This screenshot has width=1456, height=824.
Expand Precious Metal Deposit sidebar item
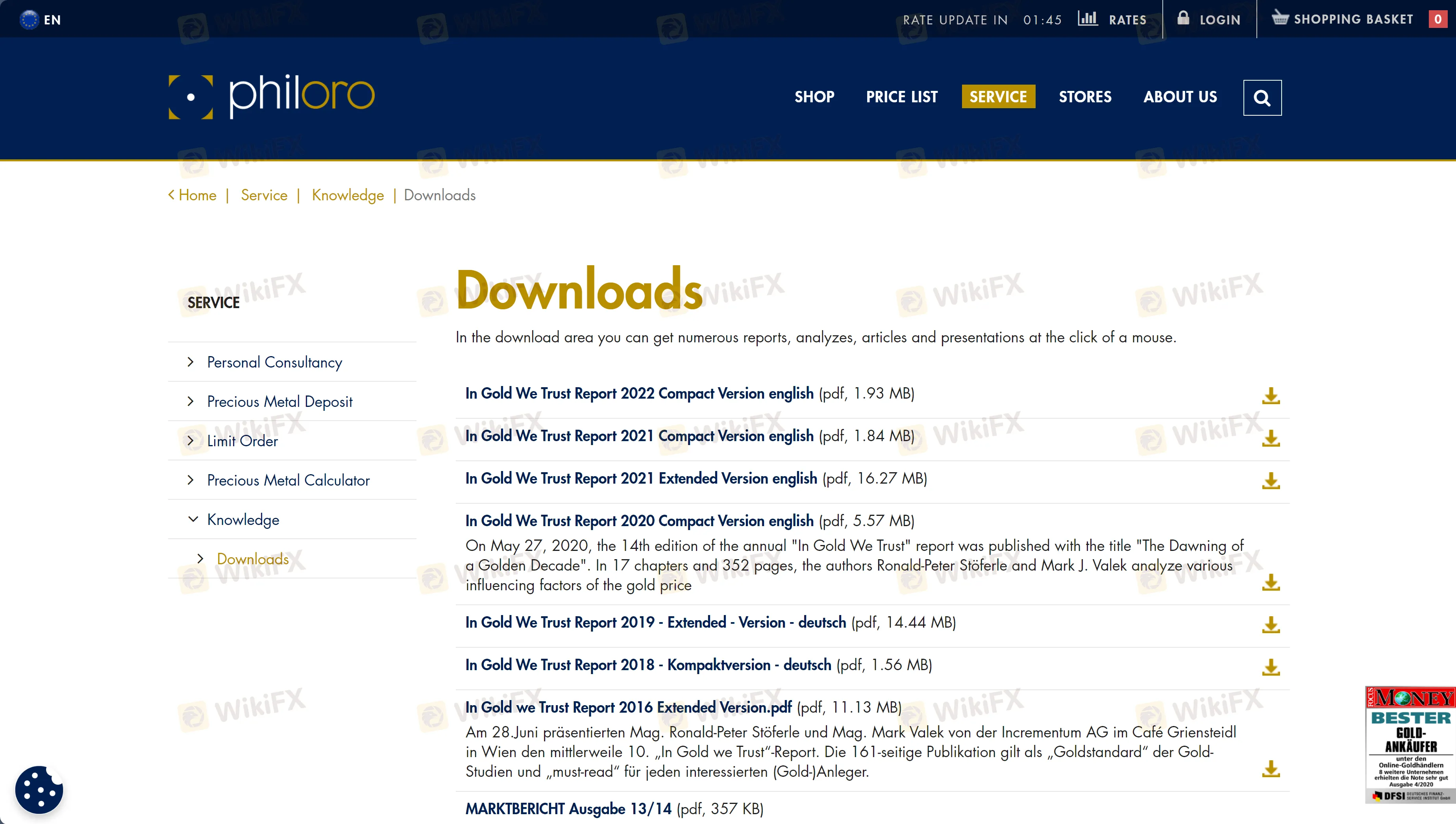click(191, 401)
